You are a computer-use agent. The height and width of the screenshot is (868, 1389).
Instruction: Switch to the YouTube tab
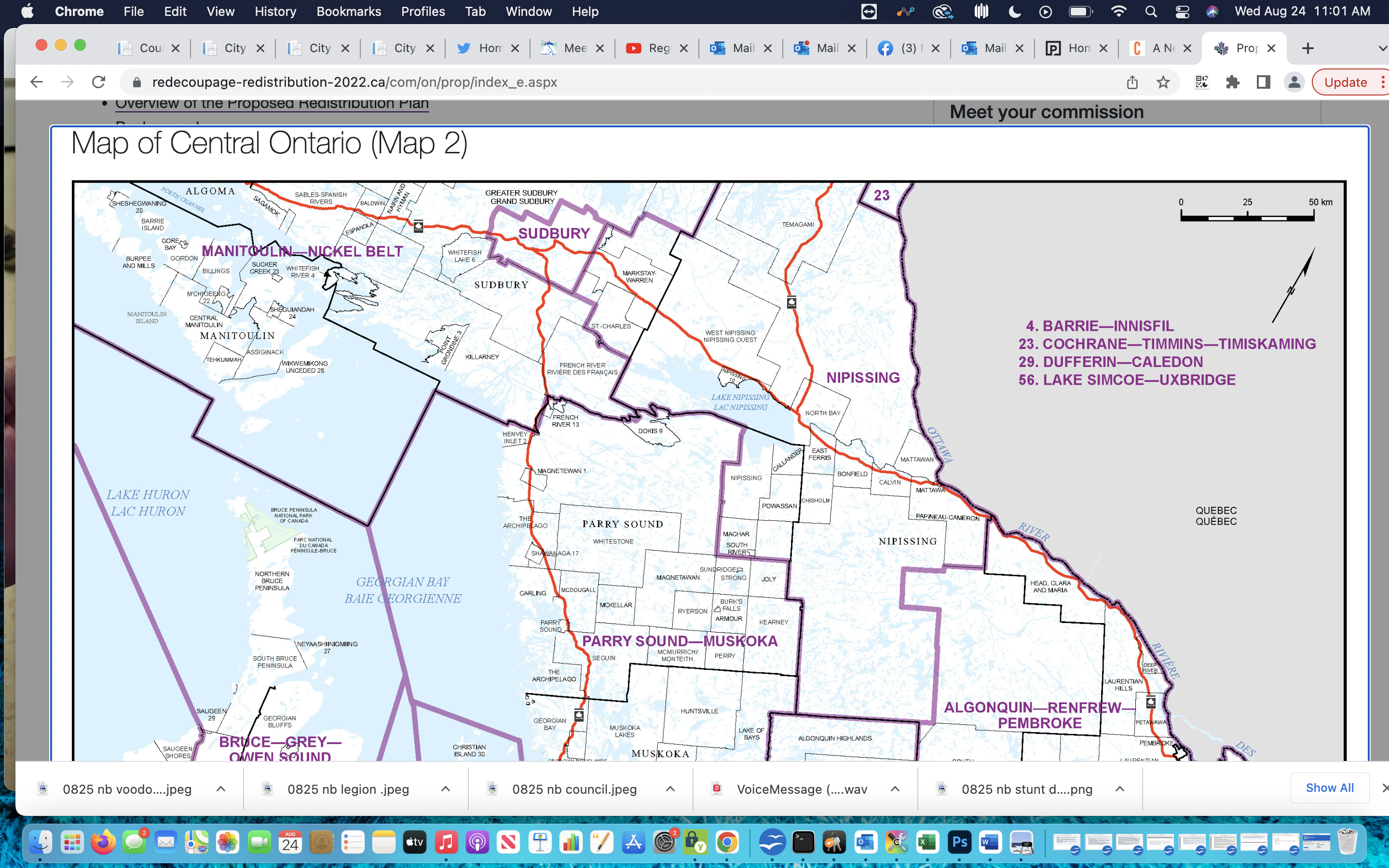(654, 48)
